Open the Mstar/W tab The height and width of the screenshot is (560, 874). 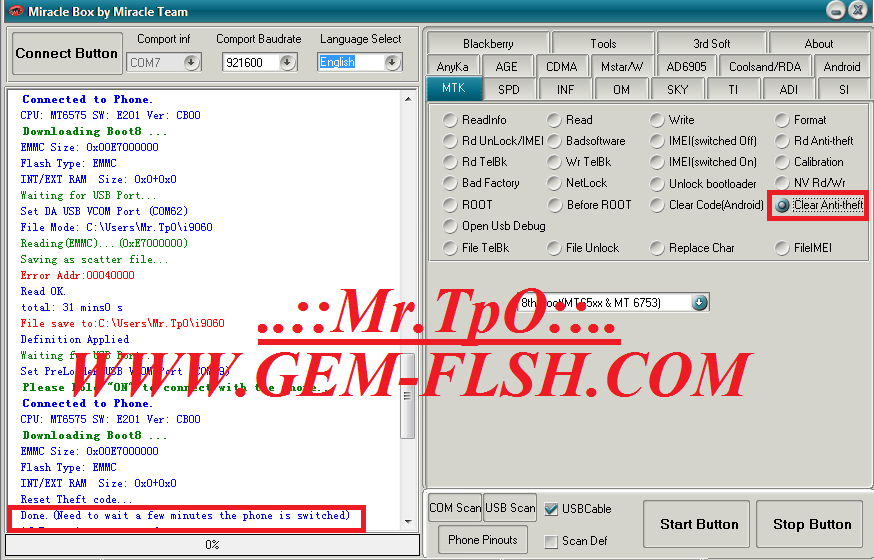click(x=622, y=66)
